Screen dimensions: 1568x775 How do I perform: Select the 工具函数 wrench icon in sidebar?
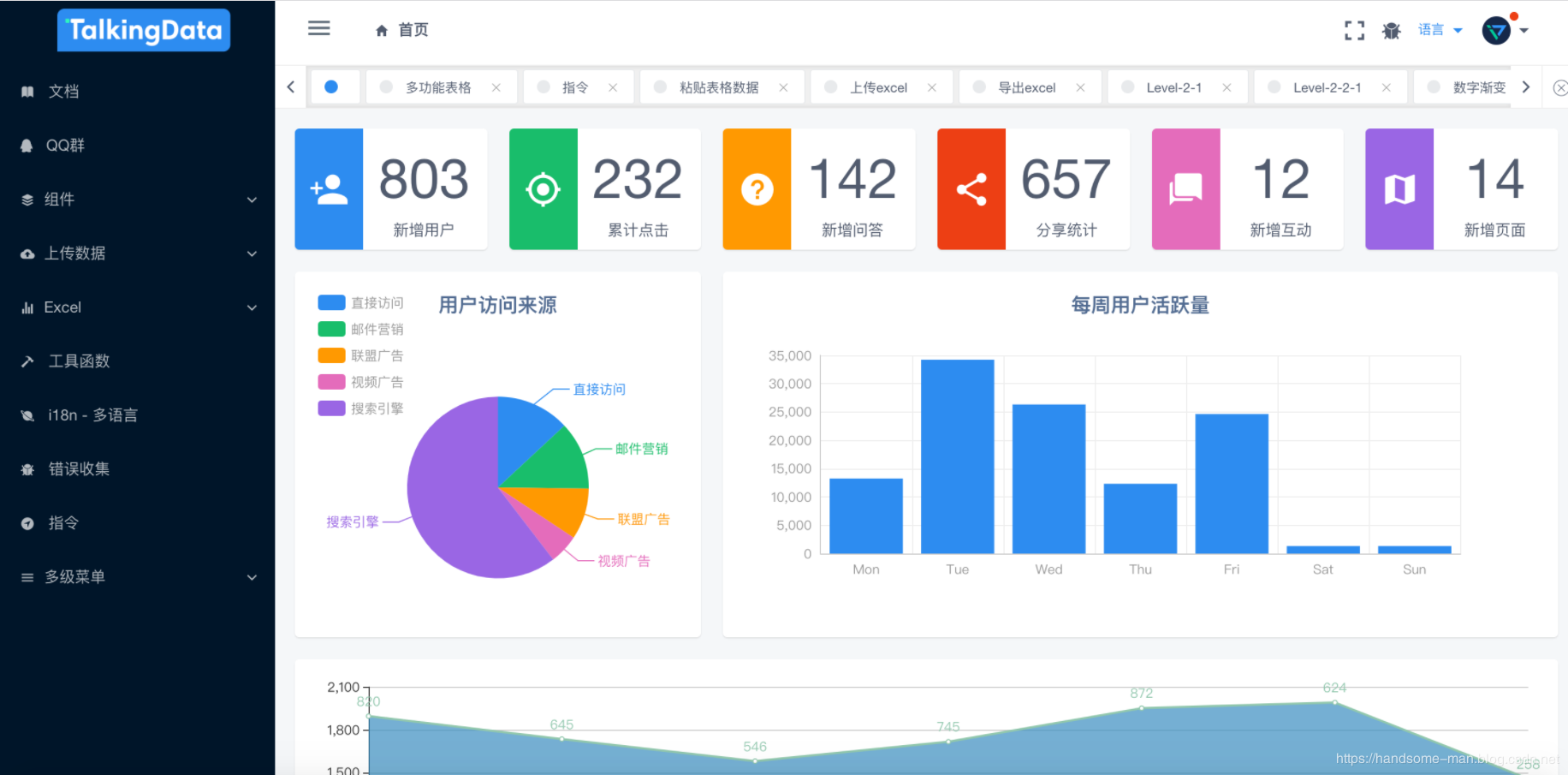(x=27, y=361)
